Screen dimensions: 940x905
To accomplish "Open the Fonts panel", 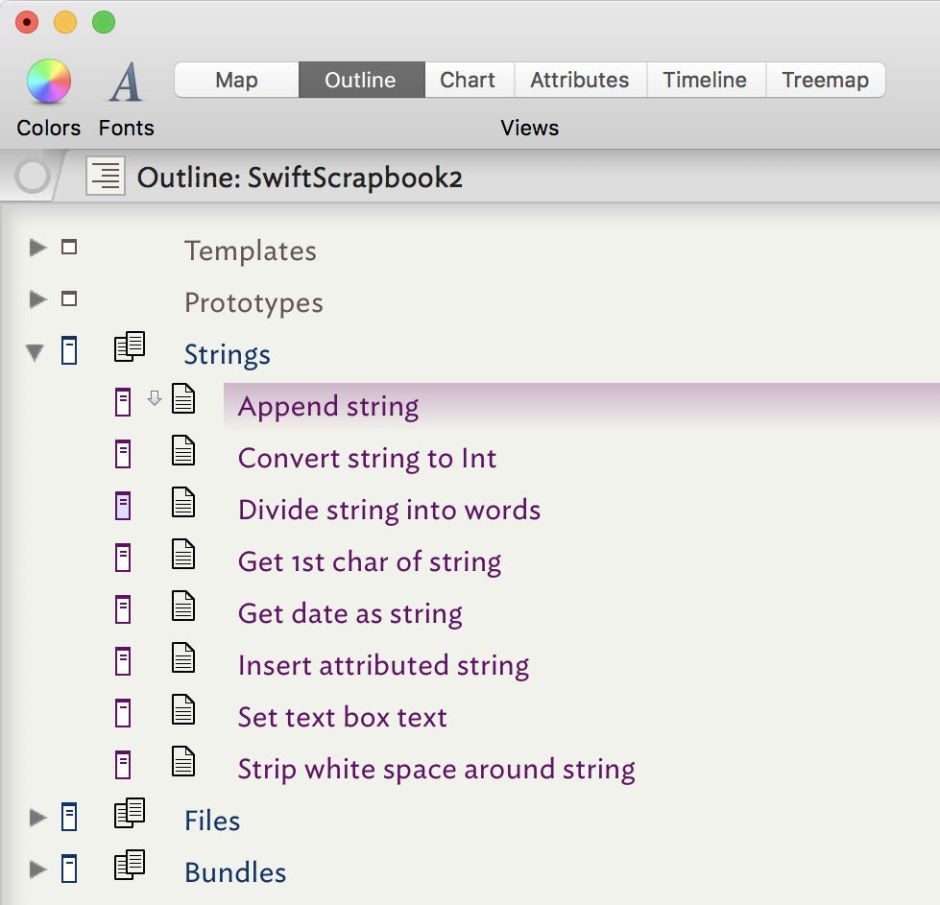I will 126,82.
